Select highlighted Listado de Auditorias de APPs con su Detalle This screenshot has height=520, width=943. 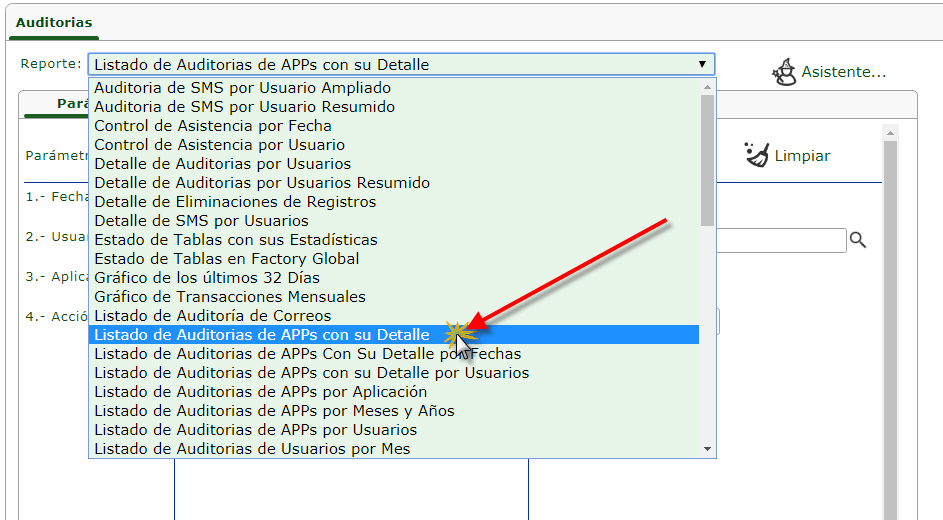click(393, 335)
